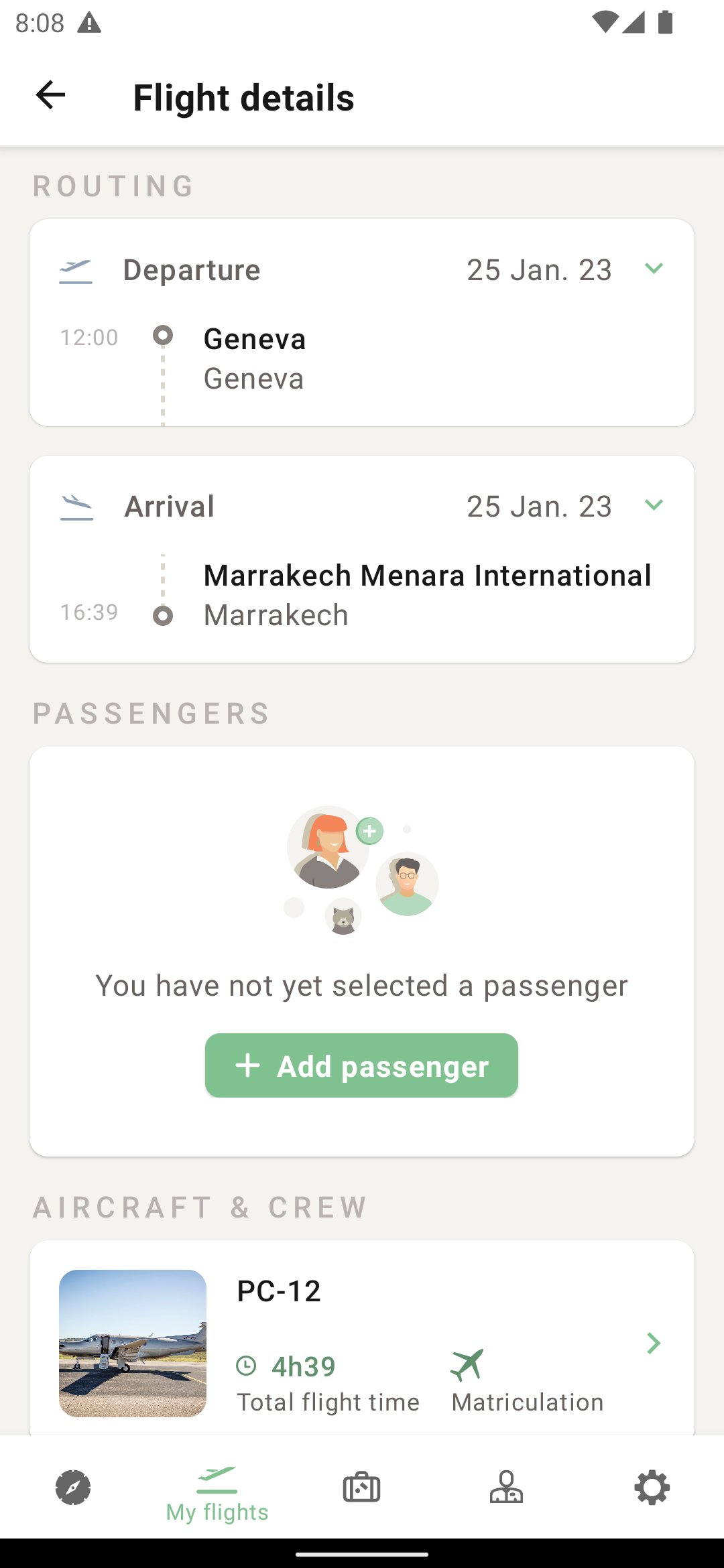
Task: Select the Geneva departure airport entry
Action: (255, 358)
